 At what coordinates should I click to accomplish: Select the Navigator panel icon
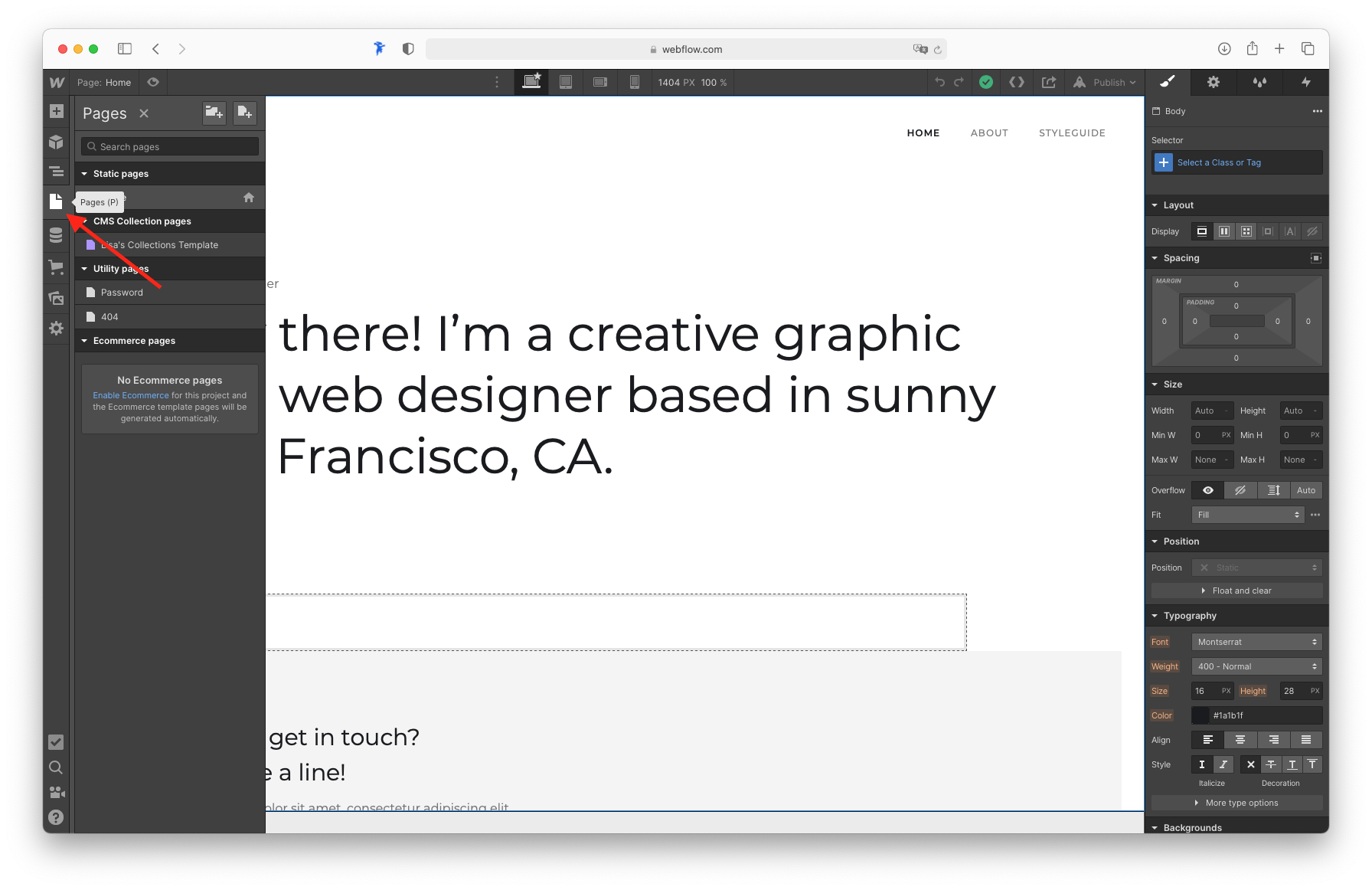pos(56,172)
